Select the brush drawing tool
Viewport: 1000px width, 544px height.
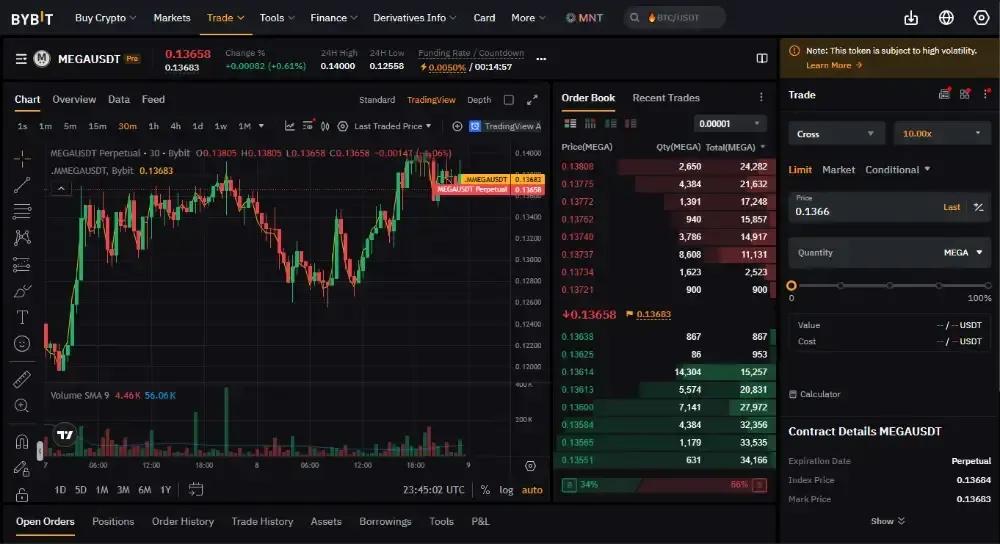pos(22,291)
